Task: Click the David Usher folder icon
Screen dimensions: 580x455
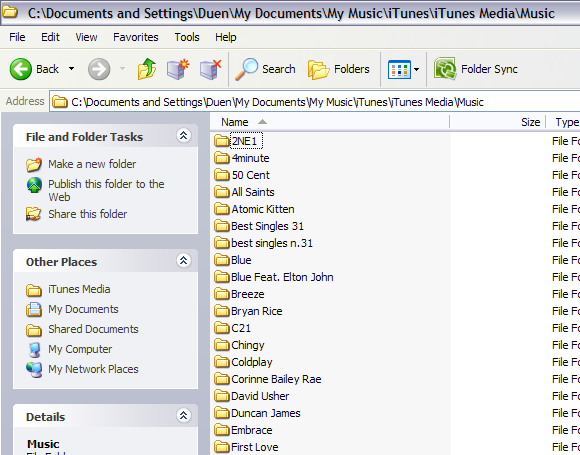Action: [x=222, y=396]
